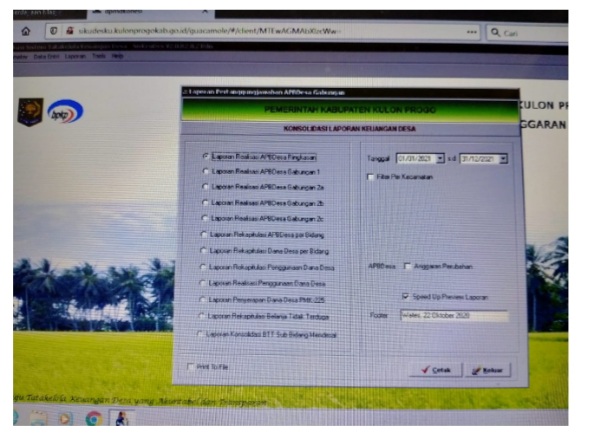The image size is (592, 444).
Task: Click the start date 01/01/2021 field
Action: coord(416,159)
